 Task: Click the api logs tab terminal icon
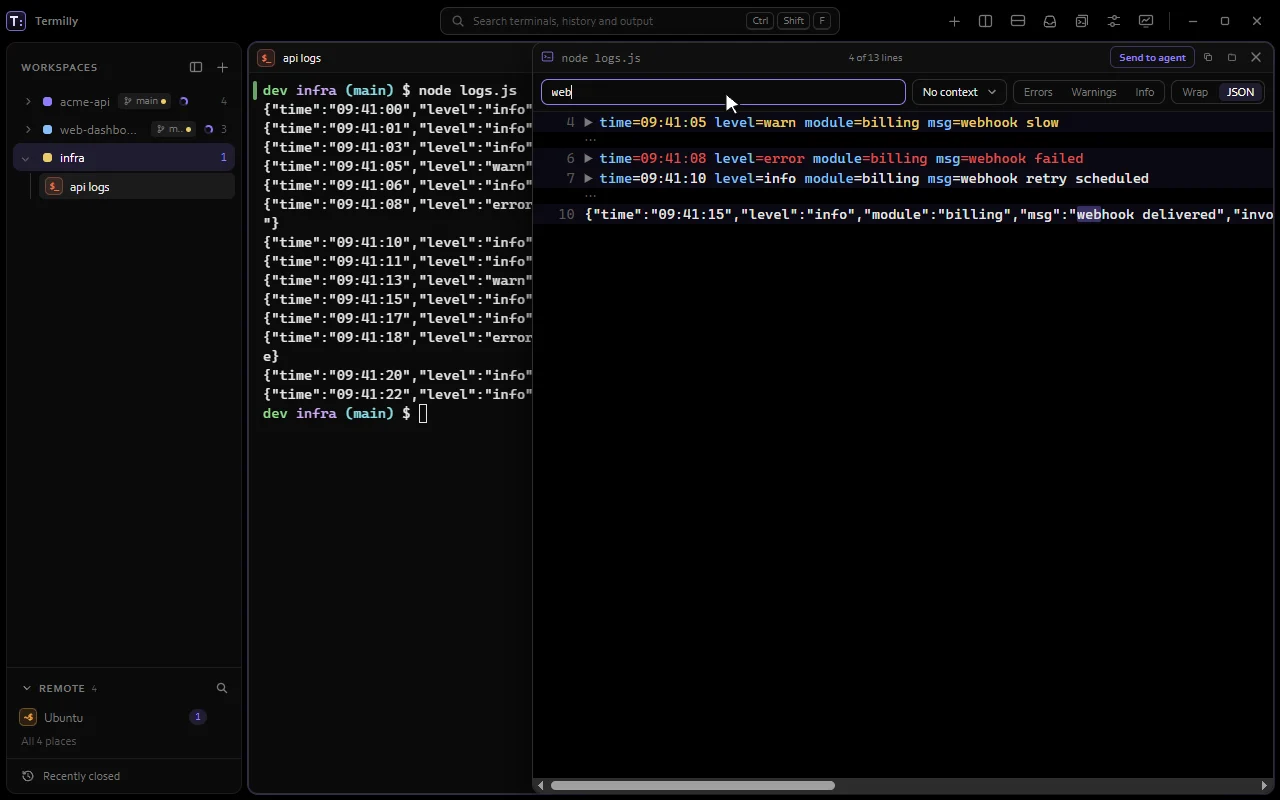tap(266, 58)
